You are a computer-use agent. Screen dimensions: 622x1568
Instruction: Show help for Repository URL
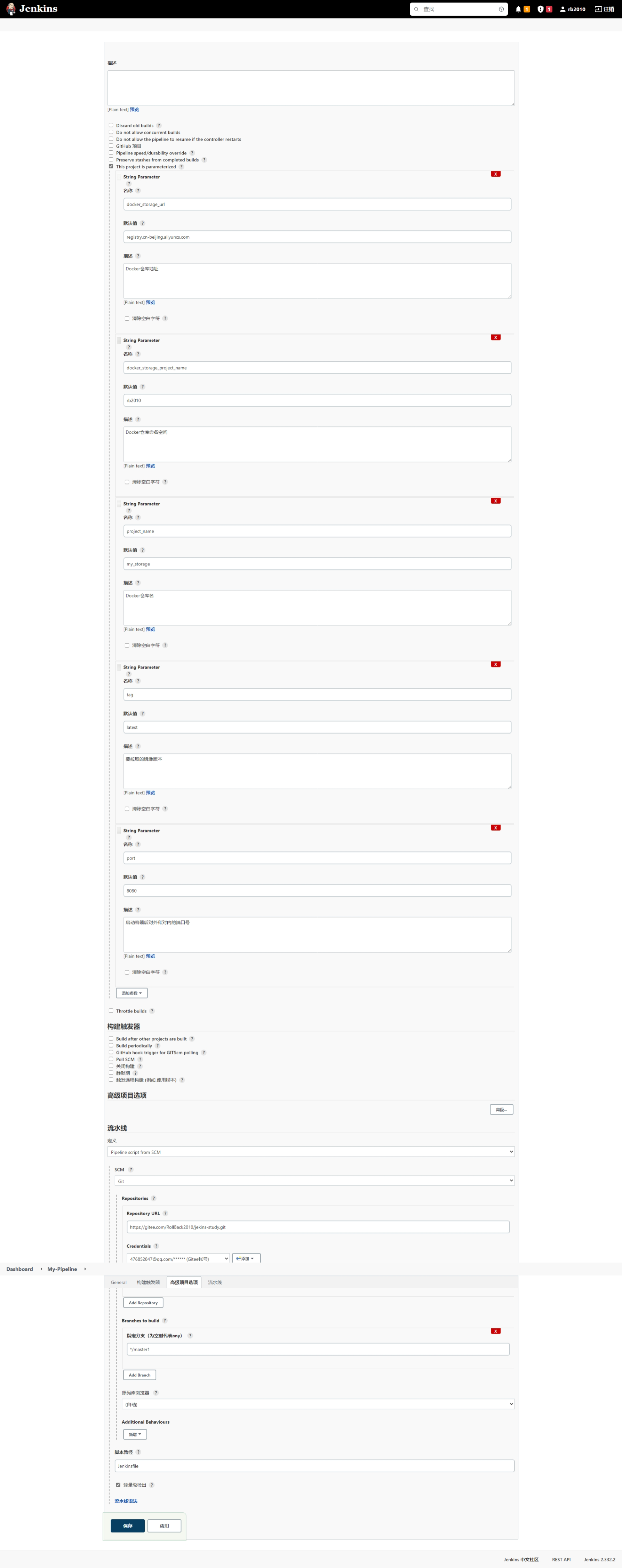pyautogui.click(x=165, y=1213)
